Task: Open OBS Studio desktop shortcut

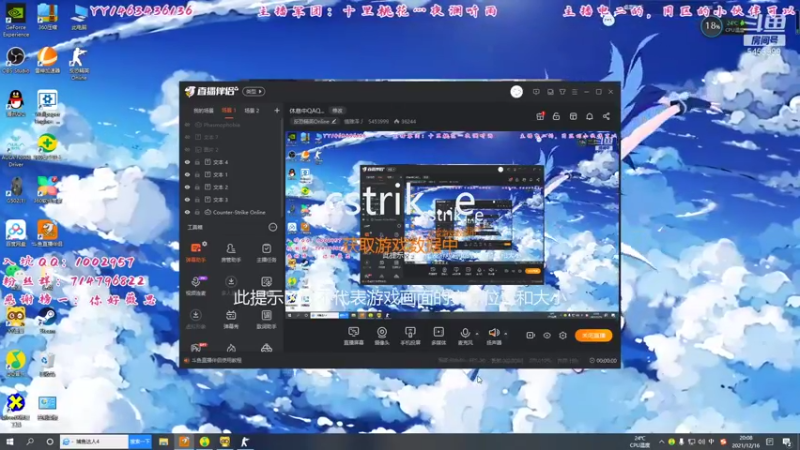Action: coord(16,60)
